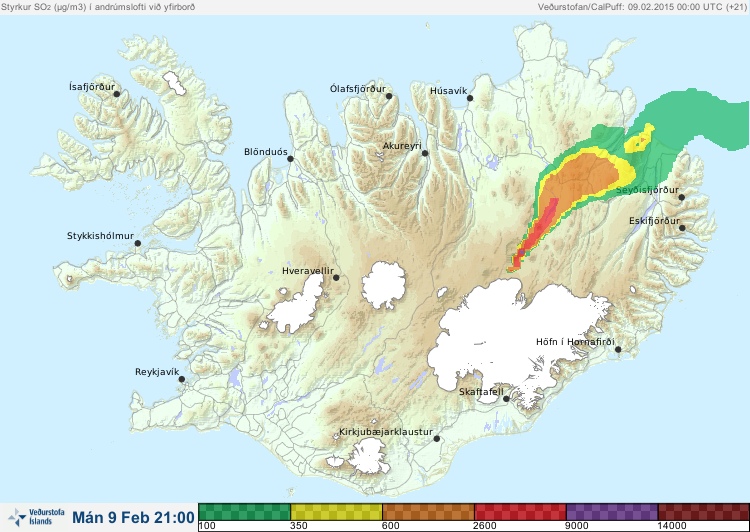The height and width of the screenshot is (532, 750).
Task: Click the 'Húsavík' map label
Action: click(448, 90)
